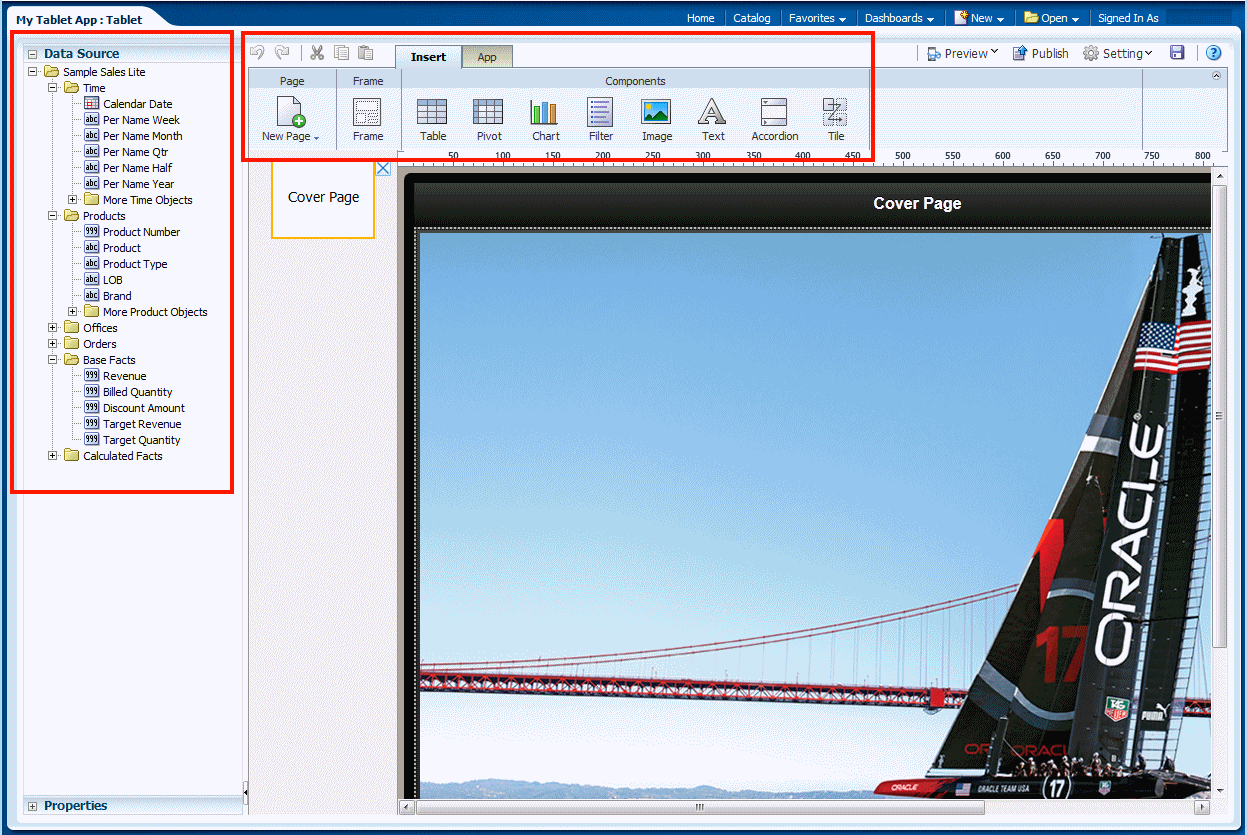Collapse the Base Facts folder
Image resolution: width=1248 pixels, height=835 pixels.
(53, 360)
